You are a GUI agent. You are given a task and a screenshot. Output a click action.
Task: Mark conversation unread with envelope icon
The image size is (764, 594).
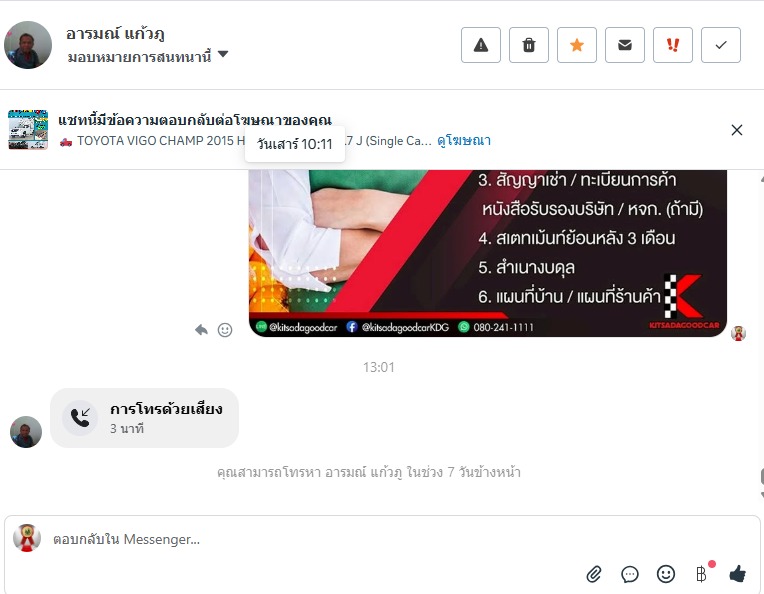click(625, 45)
